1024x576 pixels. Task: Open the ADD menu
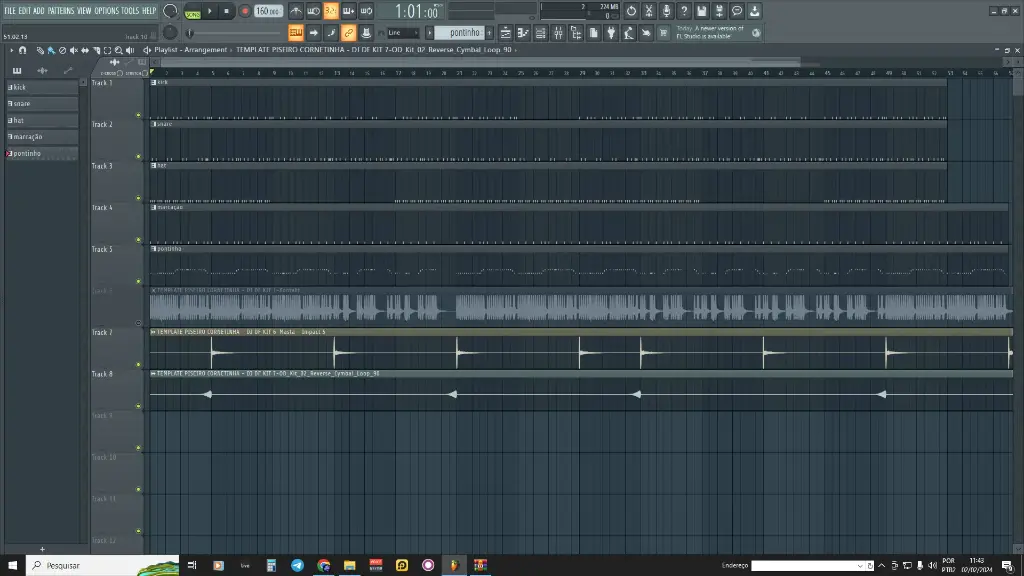(x=39, y=11)
